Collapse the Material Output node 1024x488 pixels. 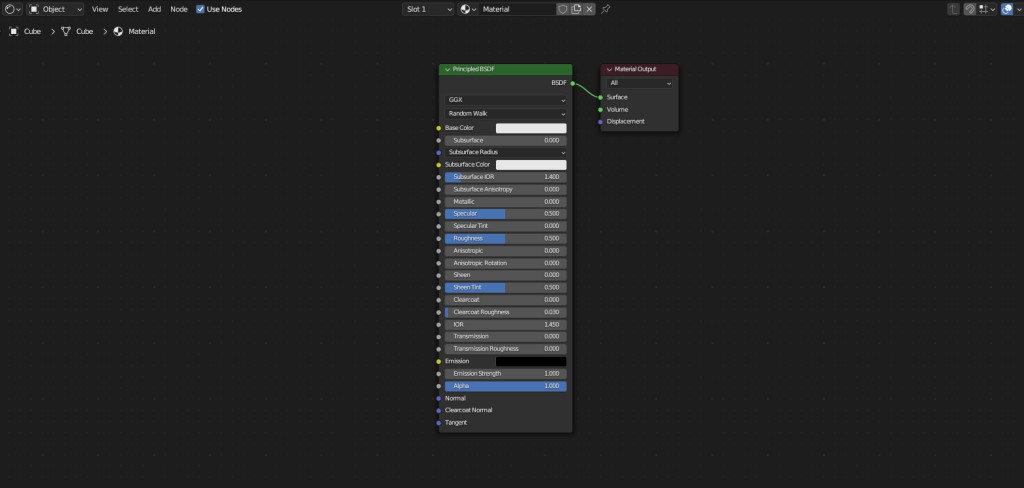[608, 69]
